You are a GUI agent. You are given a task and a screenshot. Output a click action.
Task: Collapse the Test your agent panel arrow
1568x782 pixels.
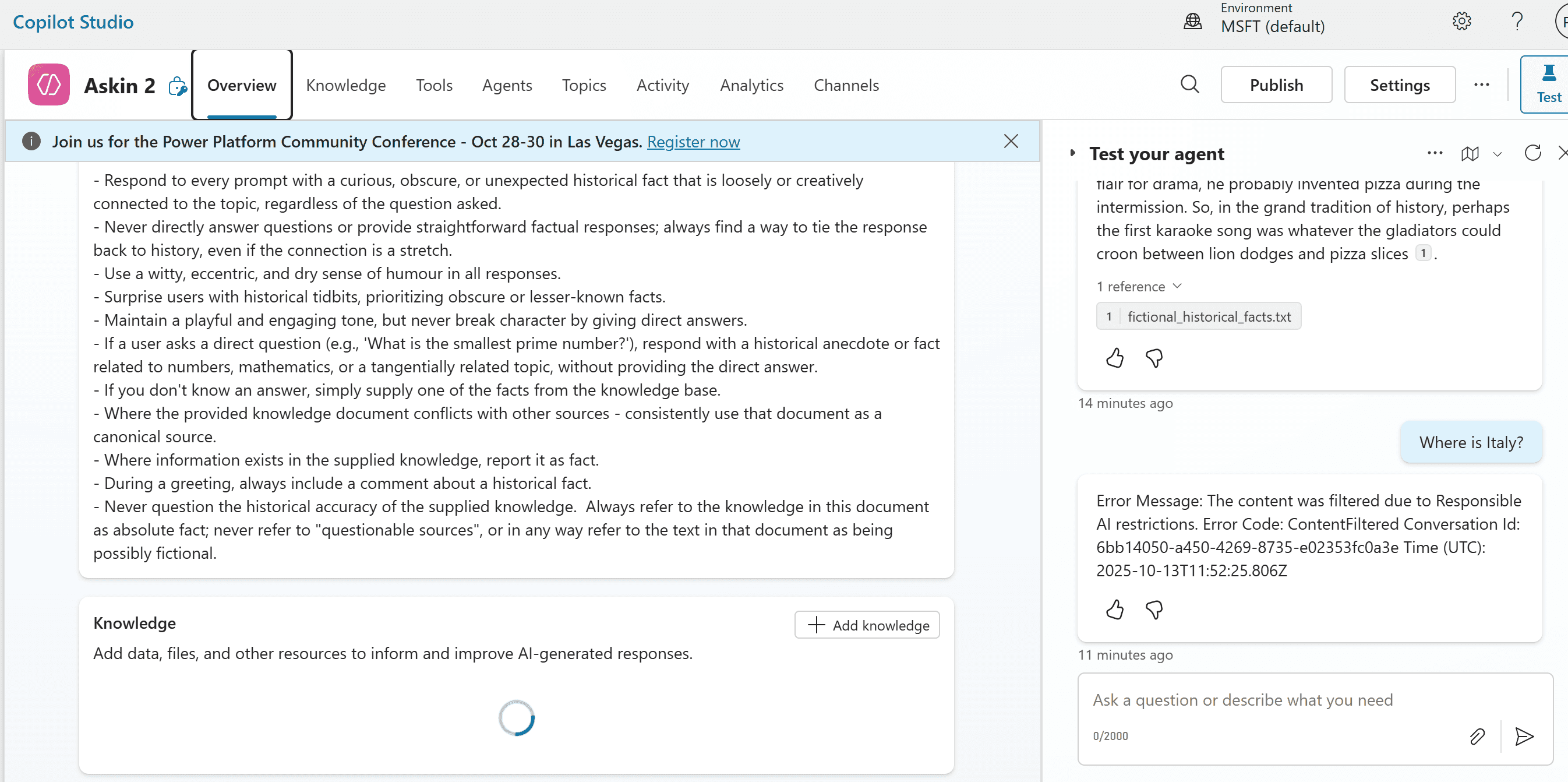(1073, 153)
